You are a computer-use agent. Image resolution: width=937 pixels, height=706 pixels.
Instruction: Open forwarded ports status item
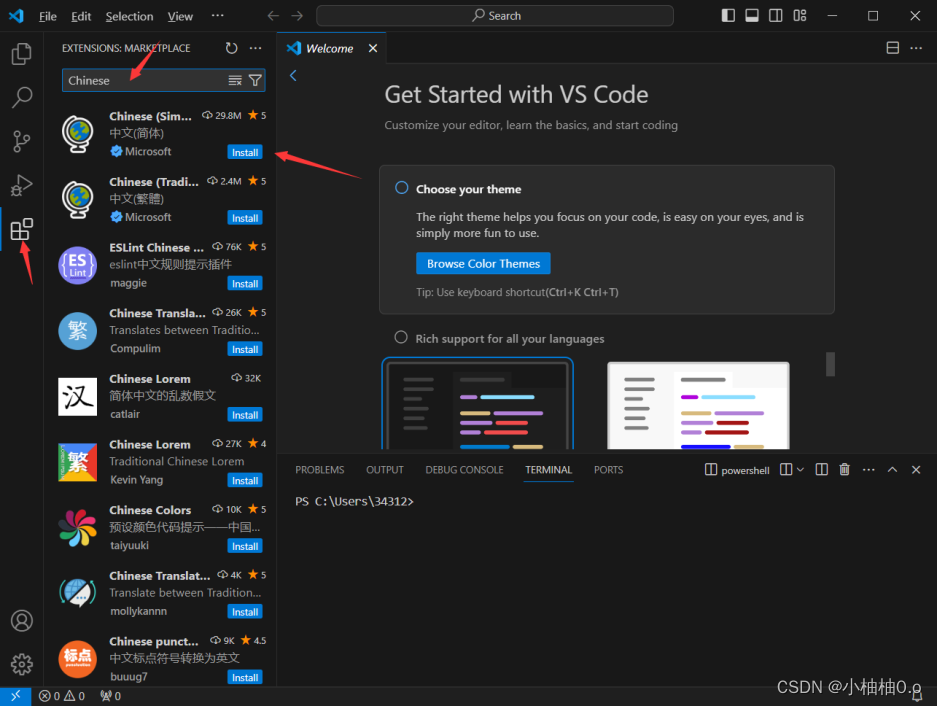[111, 696]
